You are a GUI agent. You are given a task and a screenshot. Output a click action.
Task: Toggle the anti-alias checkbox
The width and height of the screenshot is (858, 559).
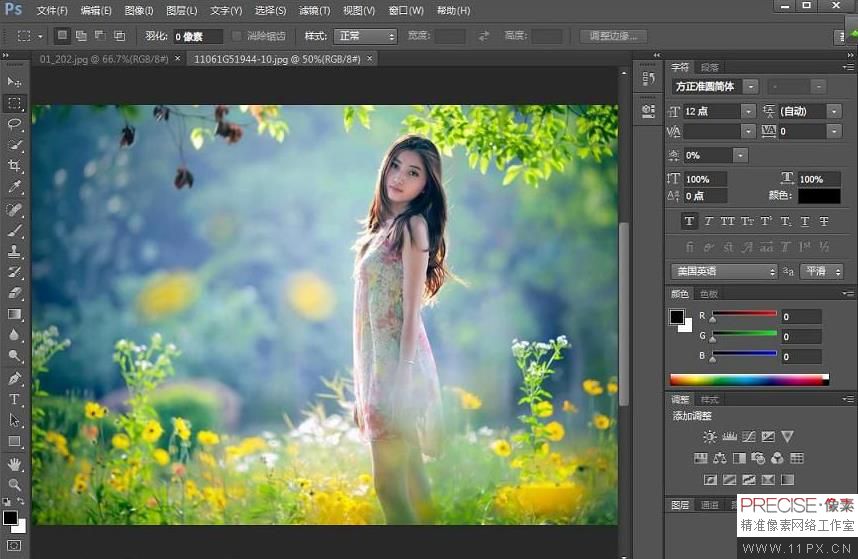click(x=237, y=36)
